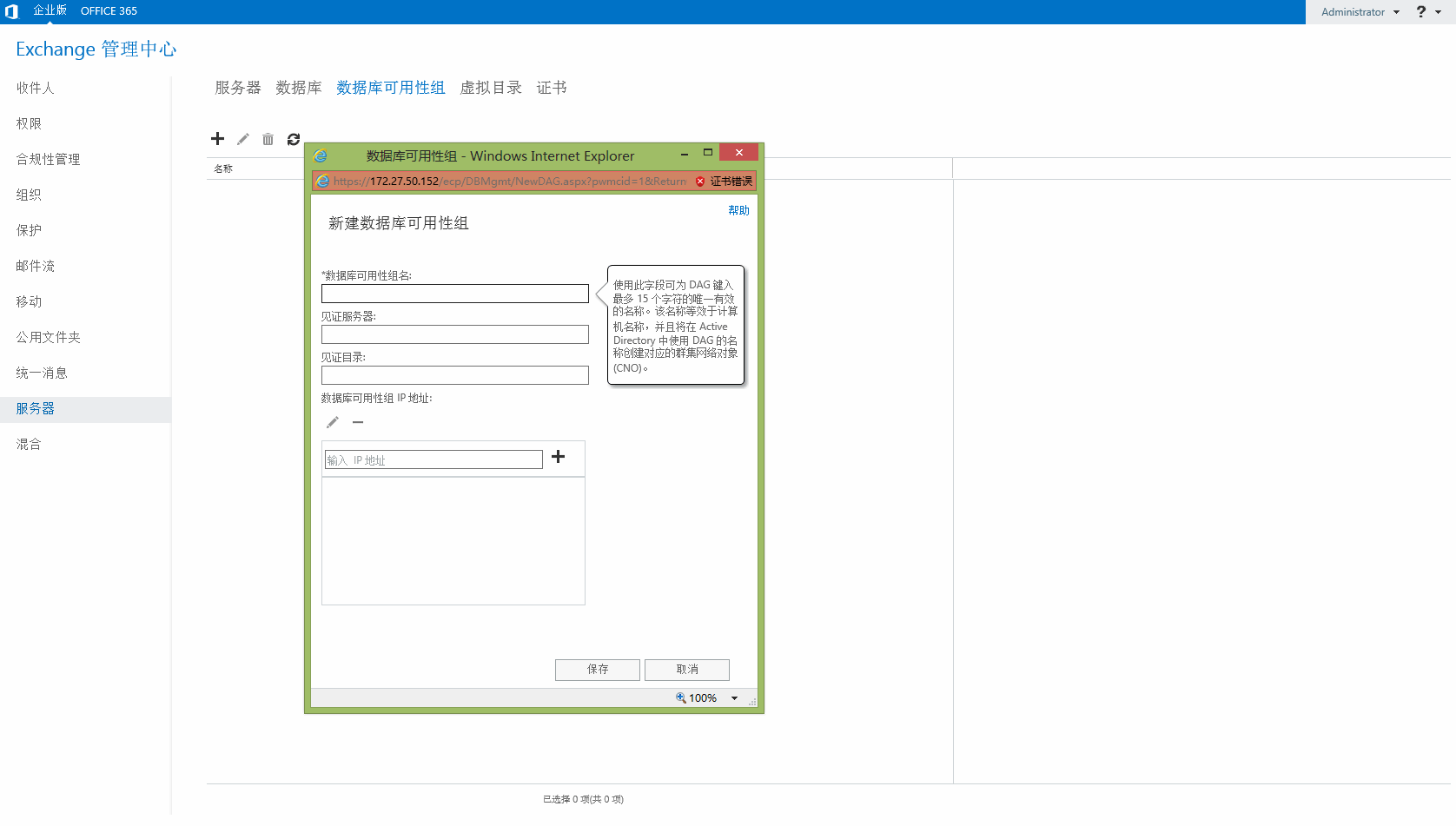The width and height of the screenshot is (1456, 826).
Task: Select 企业版 in the top bar
Action: point(50,10)
